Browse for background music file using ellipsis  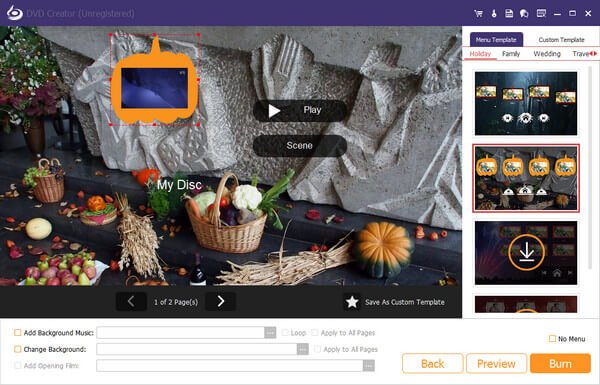[270, 333]
